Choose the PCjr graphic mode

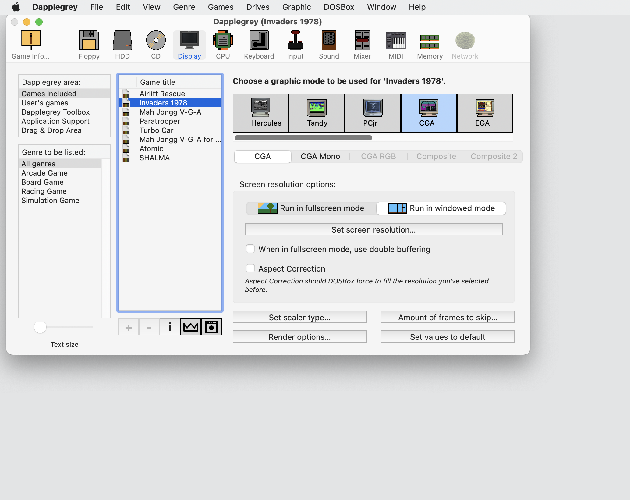(373, 113)
